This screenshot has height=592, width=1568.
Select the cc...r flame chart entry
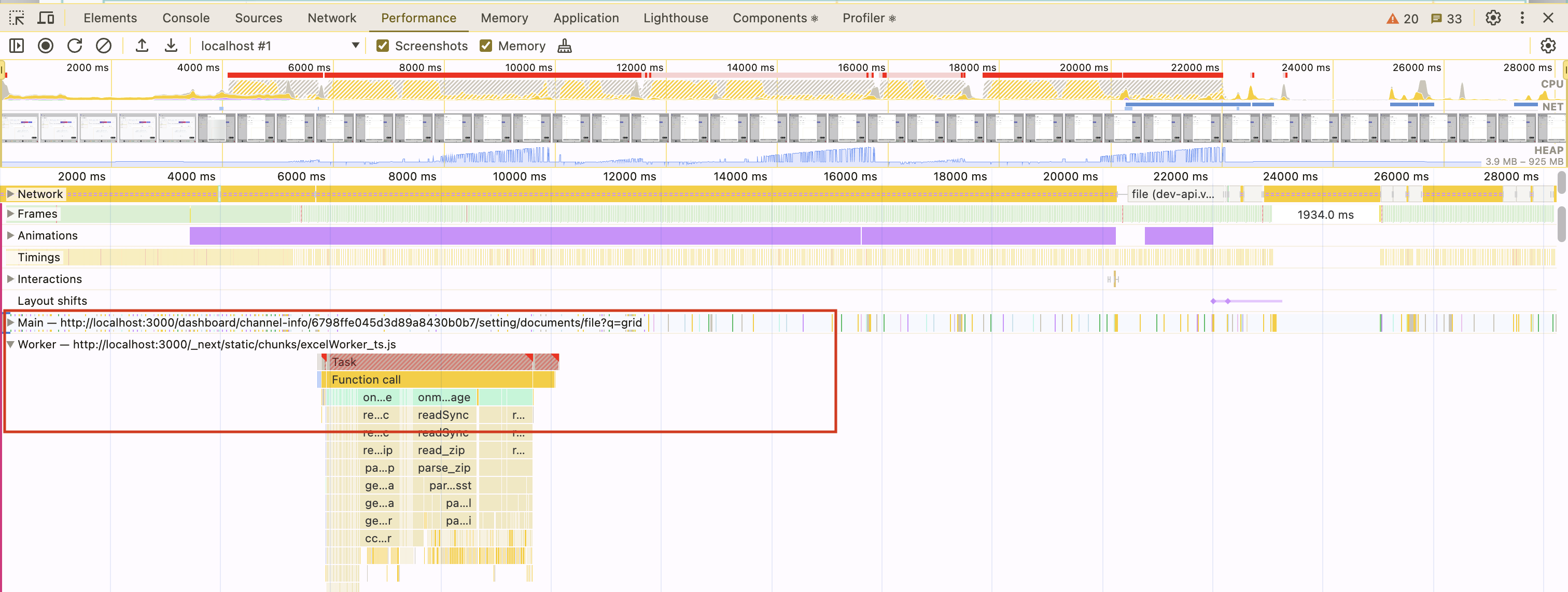(378, 539)
